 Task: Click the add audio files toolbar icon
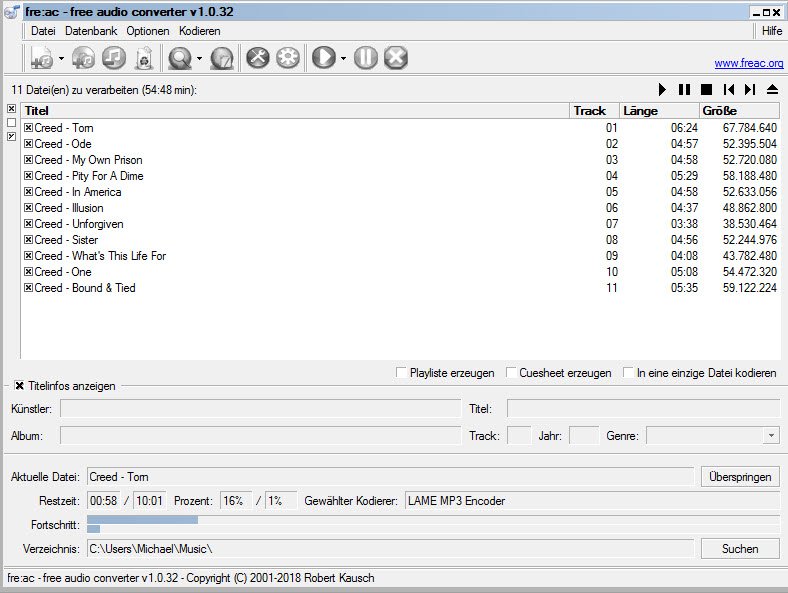pyautogui.click(x=42, y=58)
